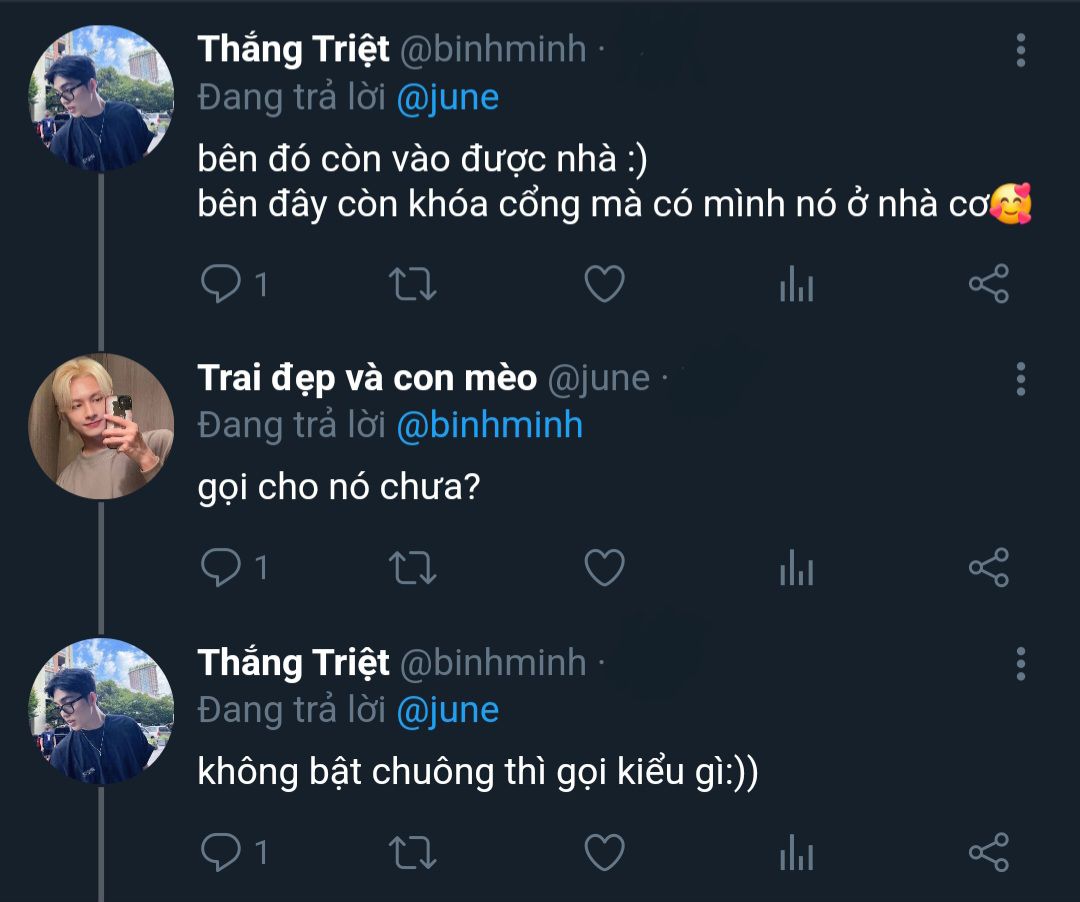
Task: Open Thắng Triệt avatar on first tweet
Action: click(x=101, y=98)
